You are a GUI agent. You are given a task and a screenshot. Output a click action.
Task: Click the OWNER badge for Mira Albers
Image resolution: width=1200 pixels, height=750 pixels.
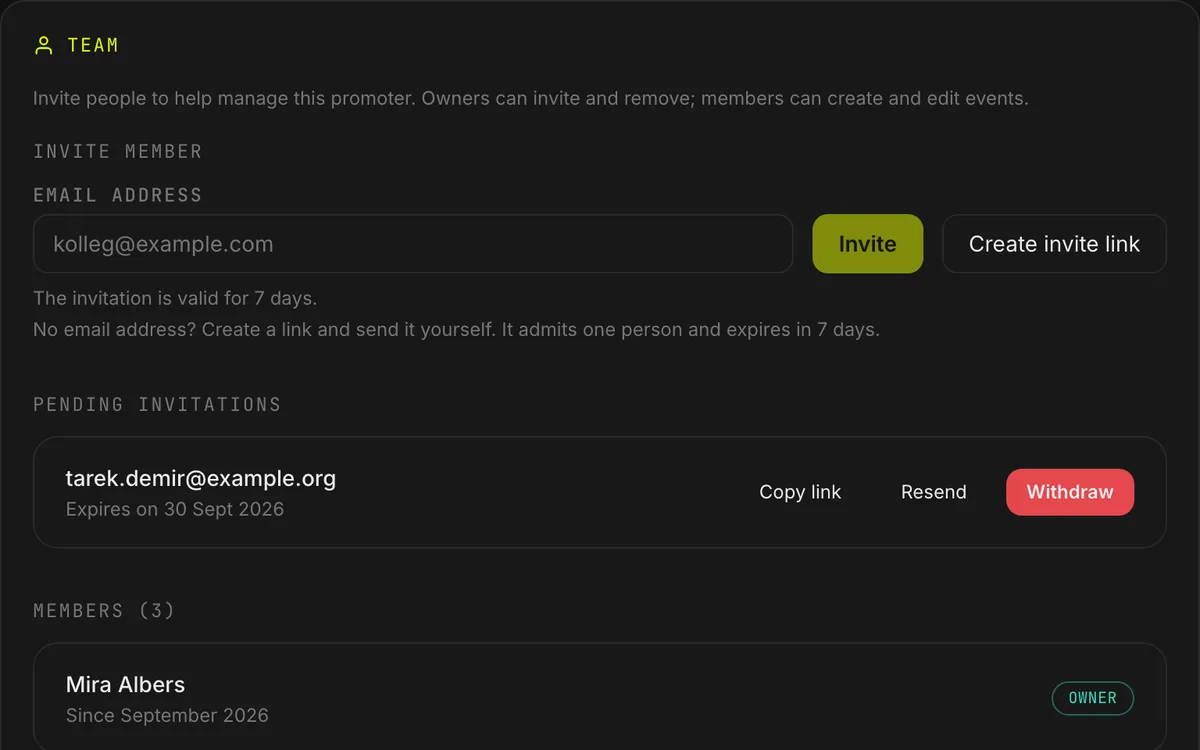1092,698
